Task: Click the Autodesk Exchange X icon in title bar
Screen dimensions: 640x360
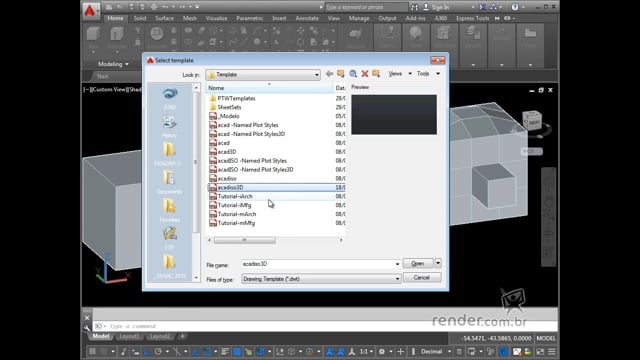Action: coord(483,7)
